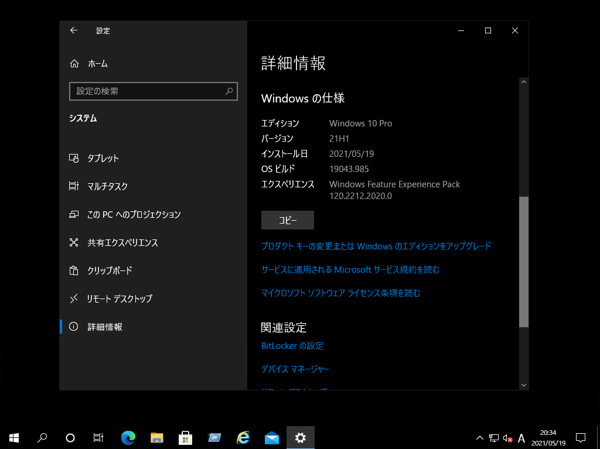Viewport: 600px width, 449px height.
Task: Click the scrollbar down arrow
Action: coord(524,385)
